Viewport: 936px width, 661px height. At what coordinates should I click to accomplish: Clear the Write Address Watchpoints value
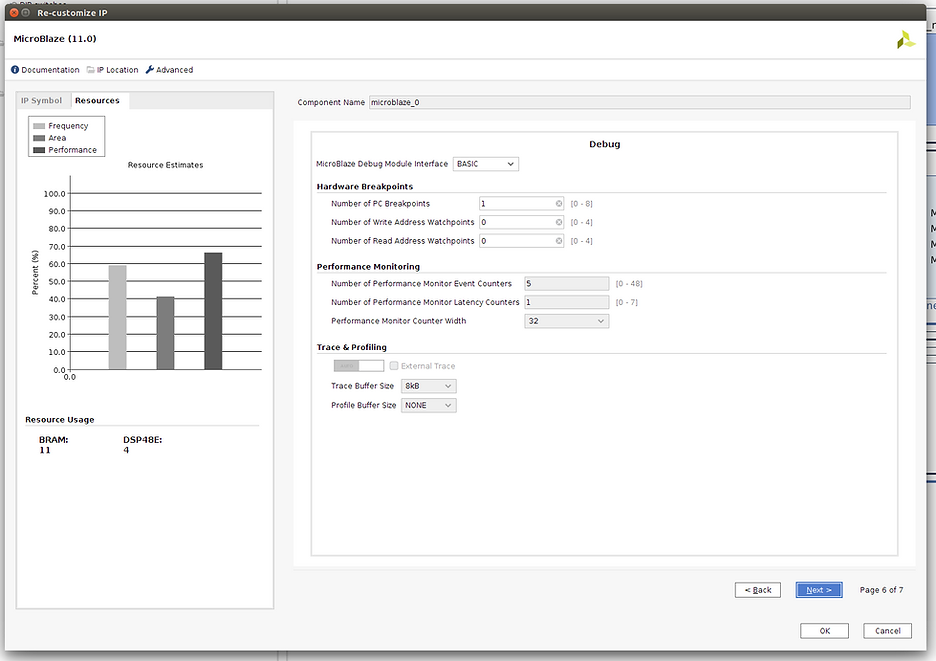(x=559, y=222)
